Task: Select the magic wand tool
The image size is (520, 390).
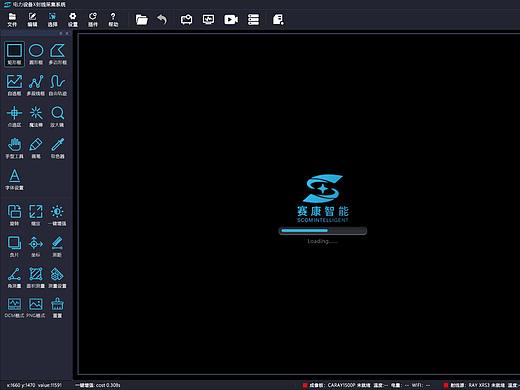Action: point(36,116)
